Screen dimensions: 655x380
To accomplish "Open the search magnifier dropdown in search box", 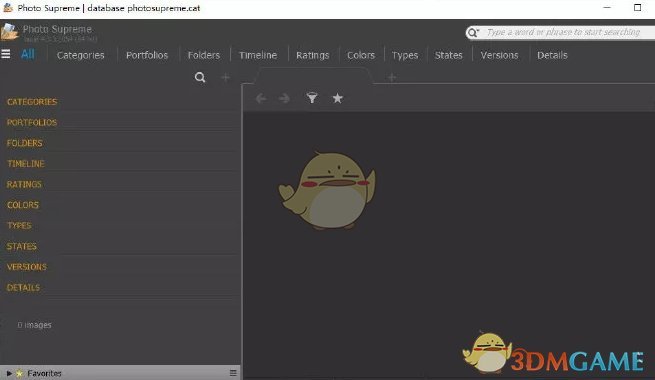I will point(473,33).
